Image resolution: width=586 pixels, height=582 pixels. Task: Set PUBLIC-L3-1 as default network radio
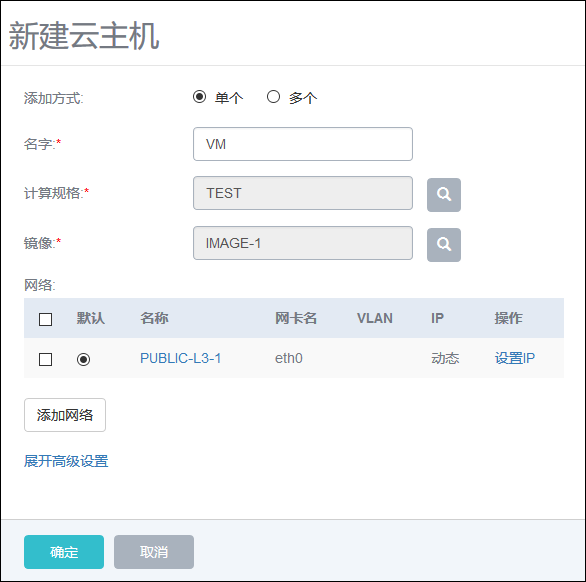tap(83, 360)
